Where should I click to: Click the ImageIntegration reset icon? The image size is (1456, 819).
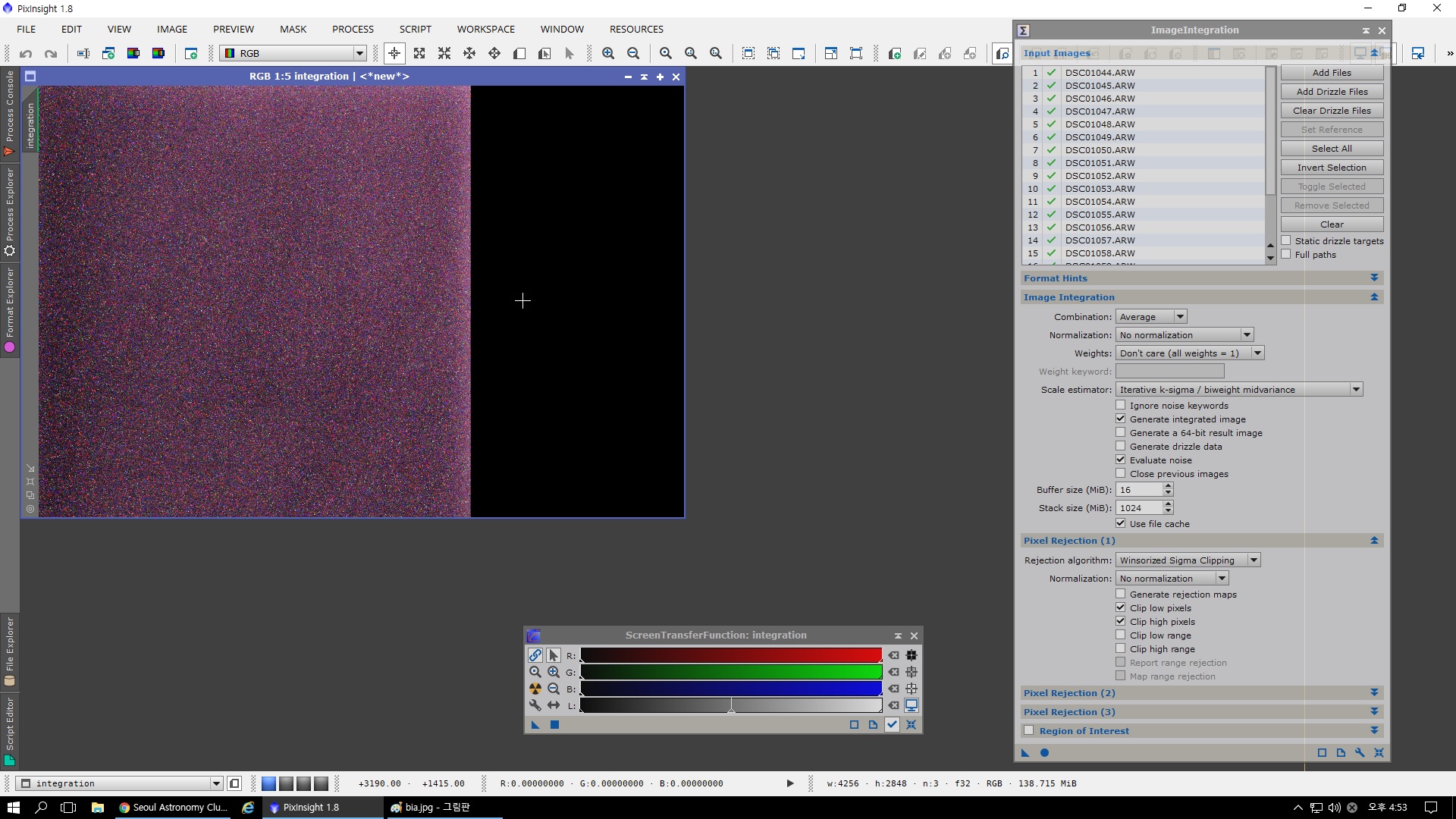coord(1379,753)
